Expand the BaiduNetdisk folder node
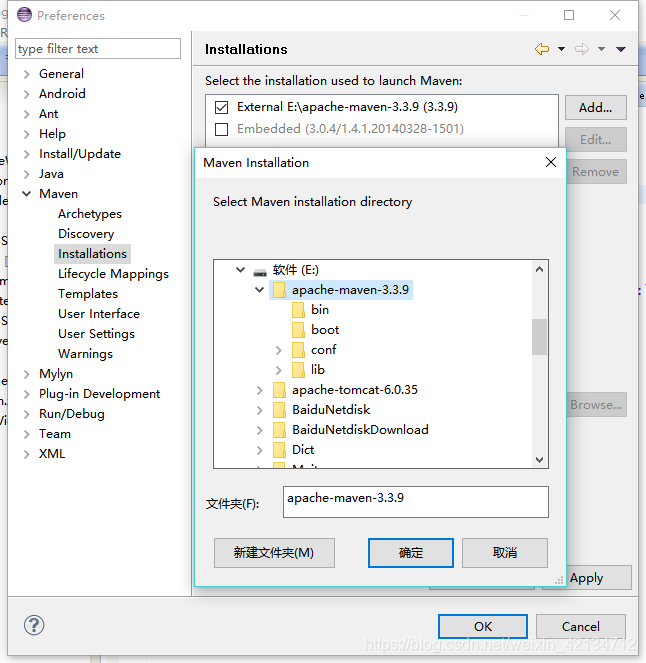Screen dimensions: 646x663 (259, 410)
